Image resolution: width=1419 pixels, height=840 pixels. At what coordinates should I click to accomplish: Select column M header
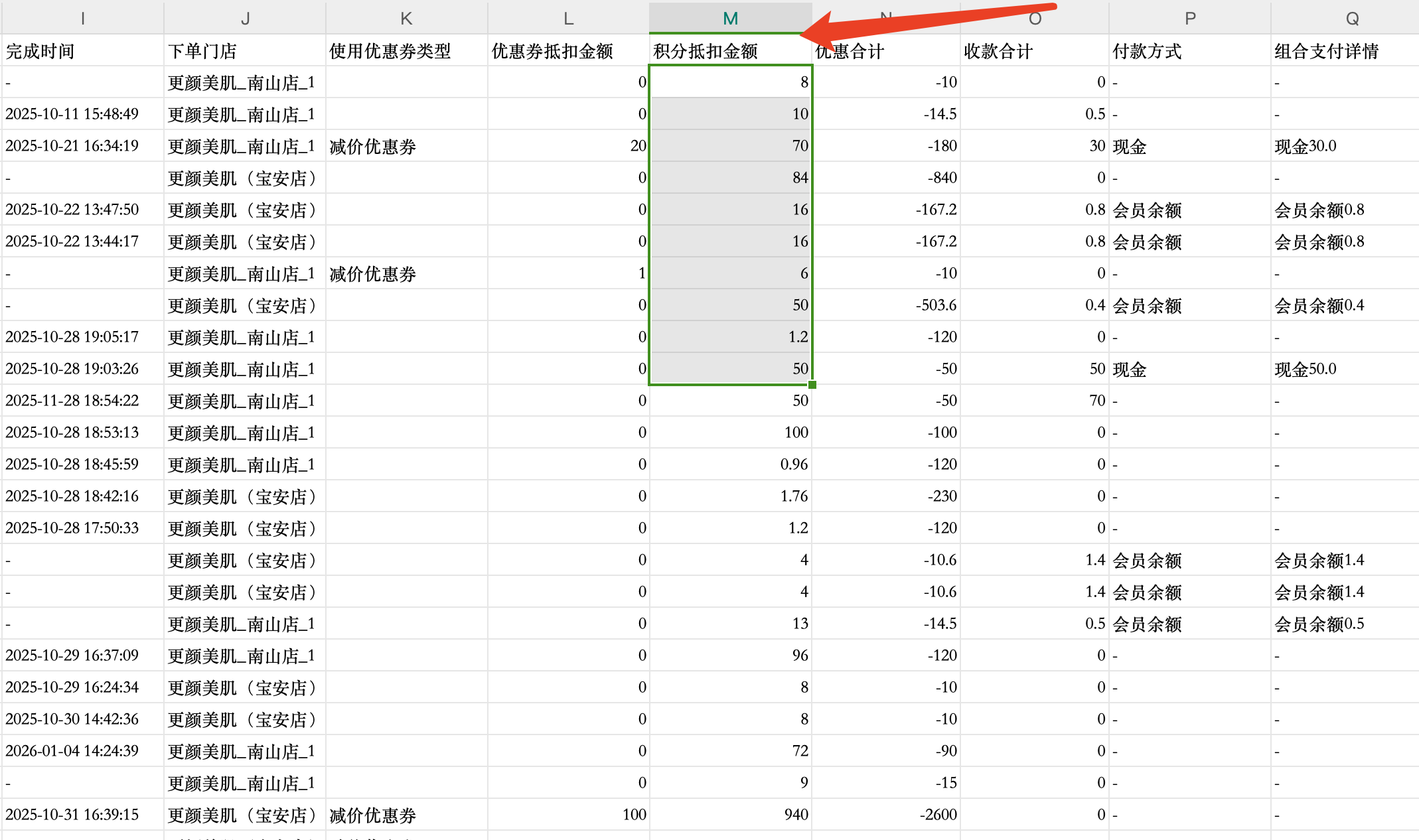tap(730, 18)
